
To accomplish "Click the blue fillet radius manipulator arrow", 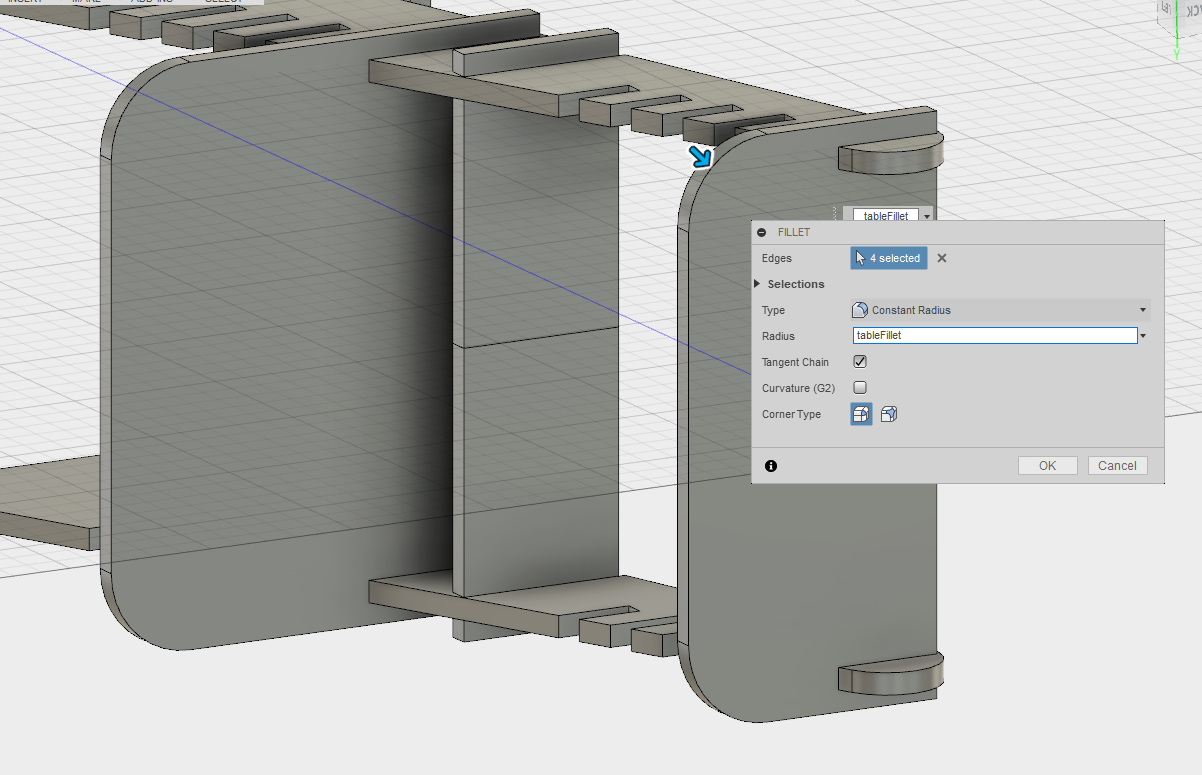I will click(x=701, y=156).
